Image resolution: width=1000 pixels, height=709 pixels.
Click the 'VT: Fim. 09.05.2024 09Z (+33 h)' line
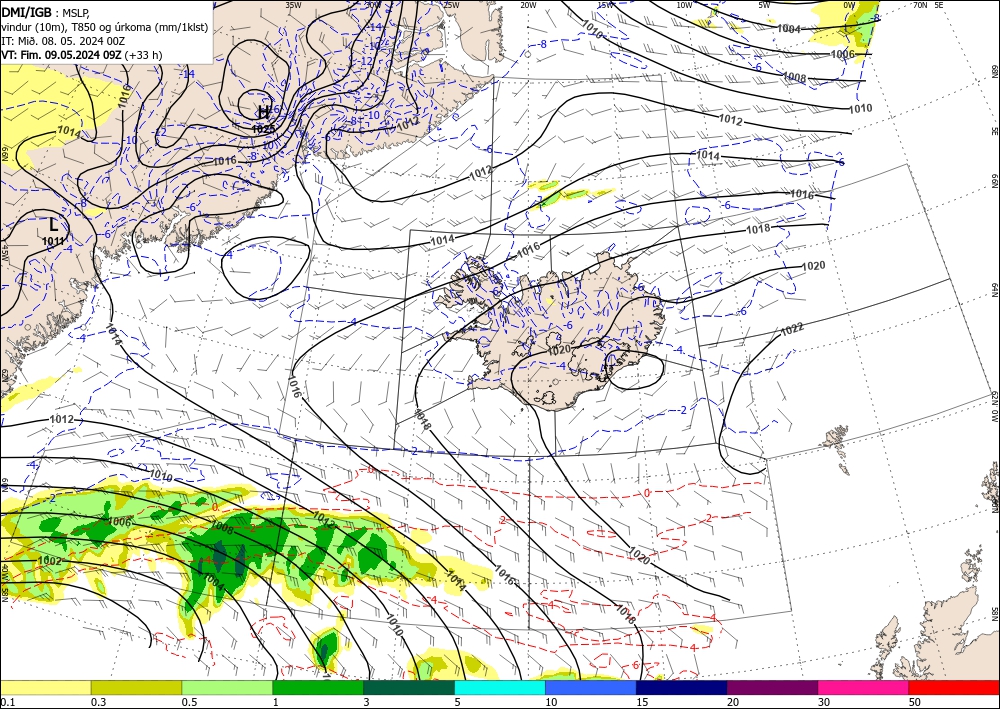82,55
